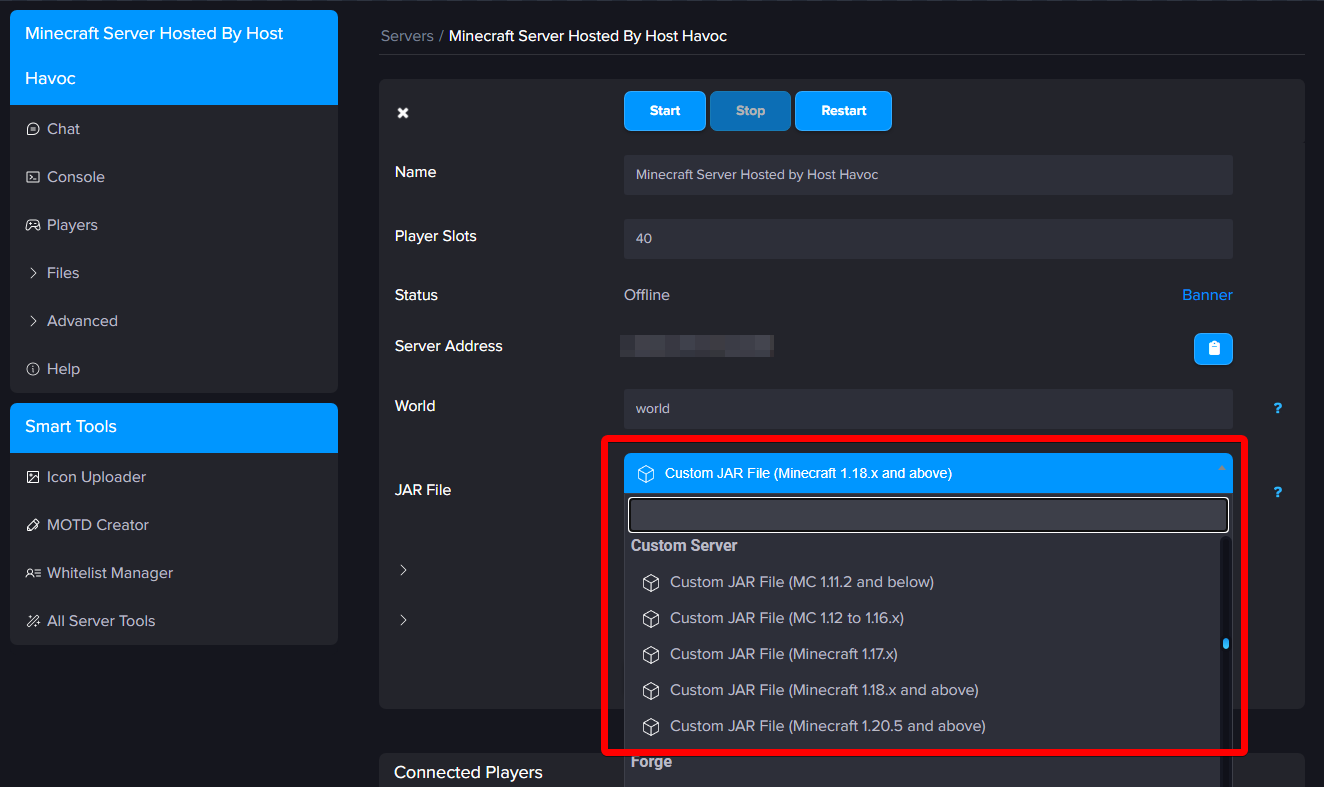Select Custom JAR File (Minecraft 1.18.x and above) option
The width and height of the screenshot is (1324, 787).
(x=922, y=690)
